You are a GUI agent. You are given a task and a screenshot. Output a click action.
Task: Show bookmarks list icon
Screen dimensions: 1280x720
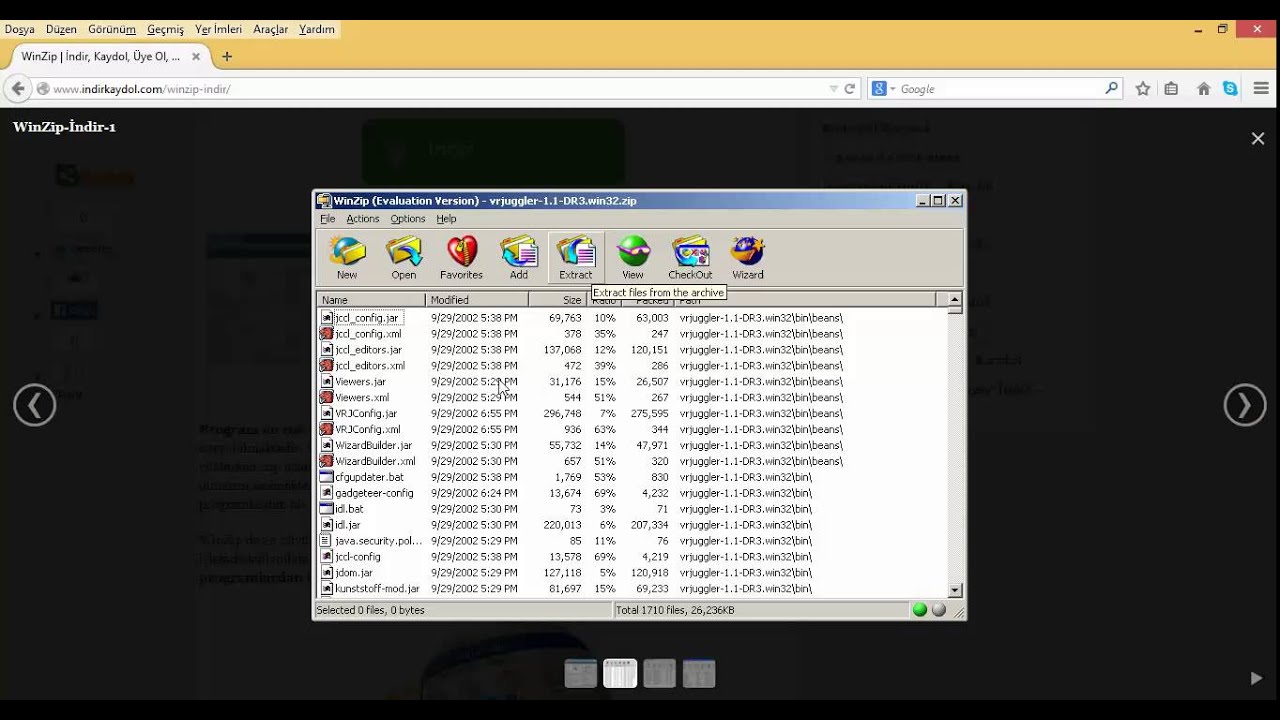[x=1171, y=89]
